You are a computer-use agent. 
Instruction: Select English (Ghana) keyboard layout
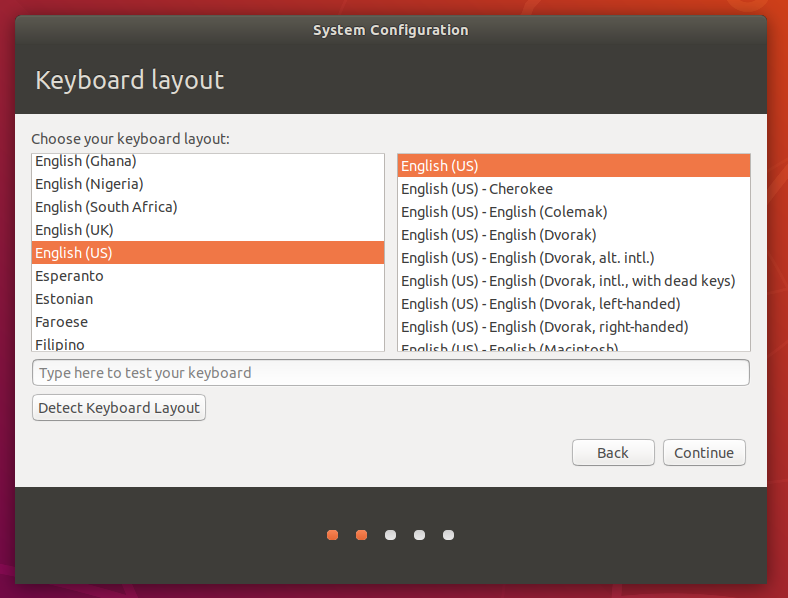[x=85, y=161]
